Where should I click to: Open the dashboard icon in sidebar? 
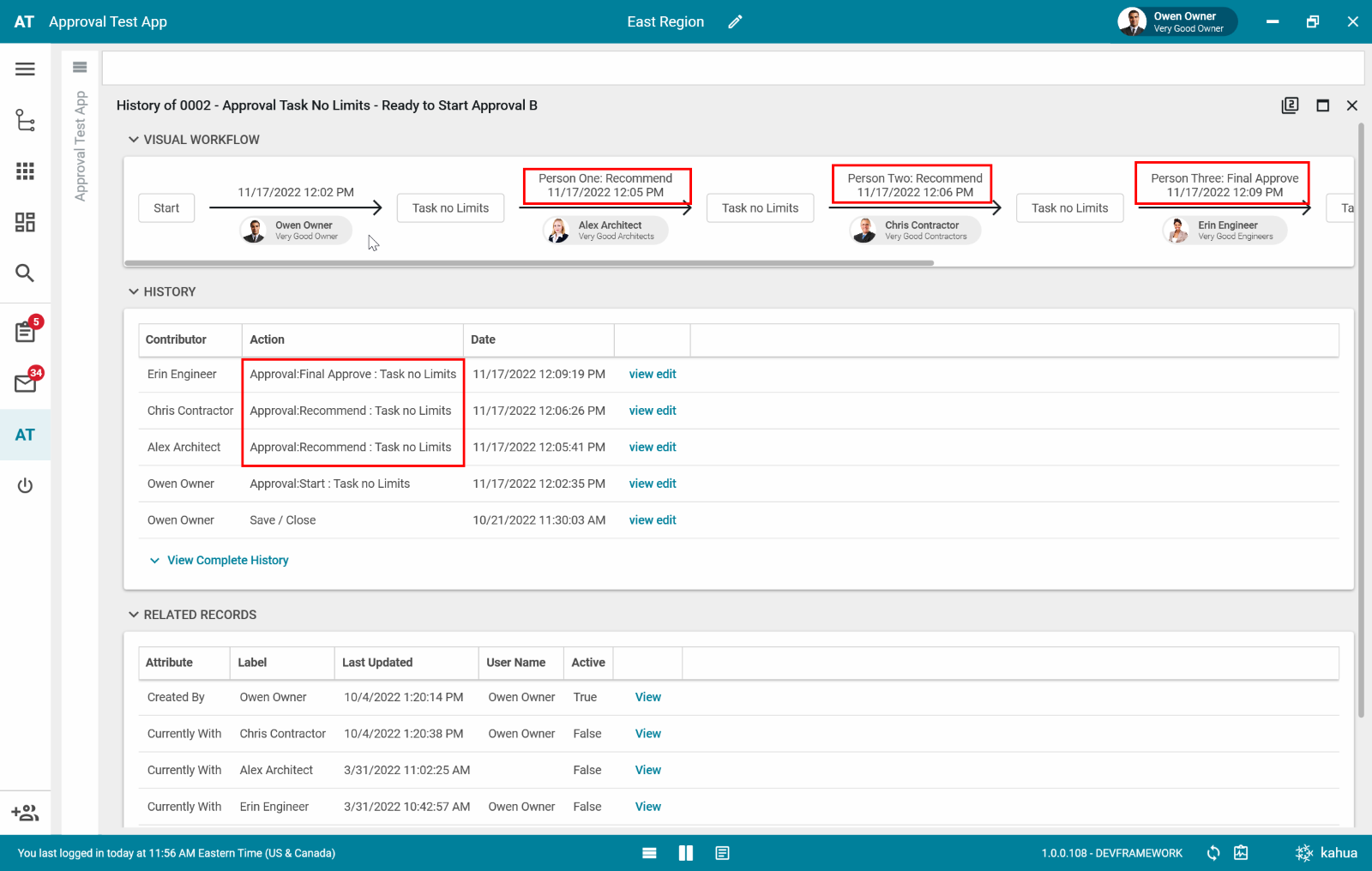25,222
